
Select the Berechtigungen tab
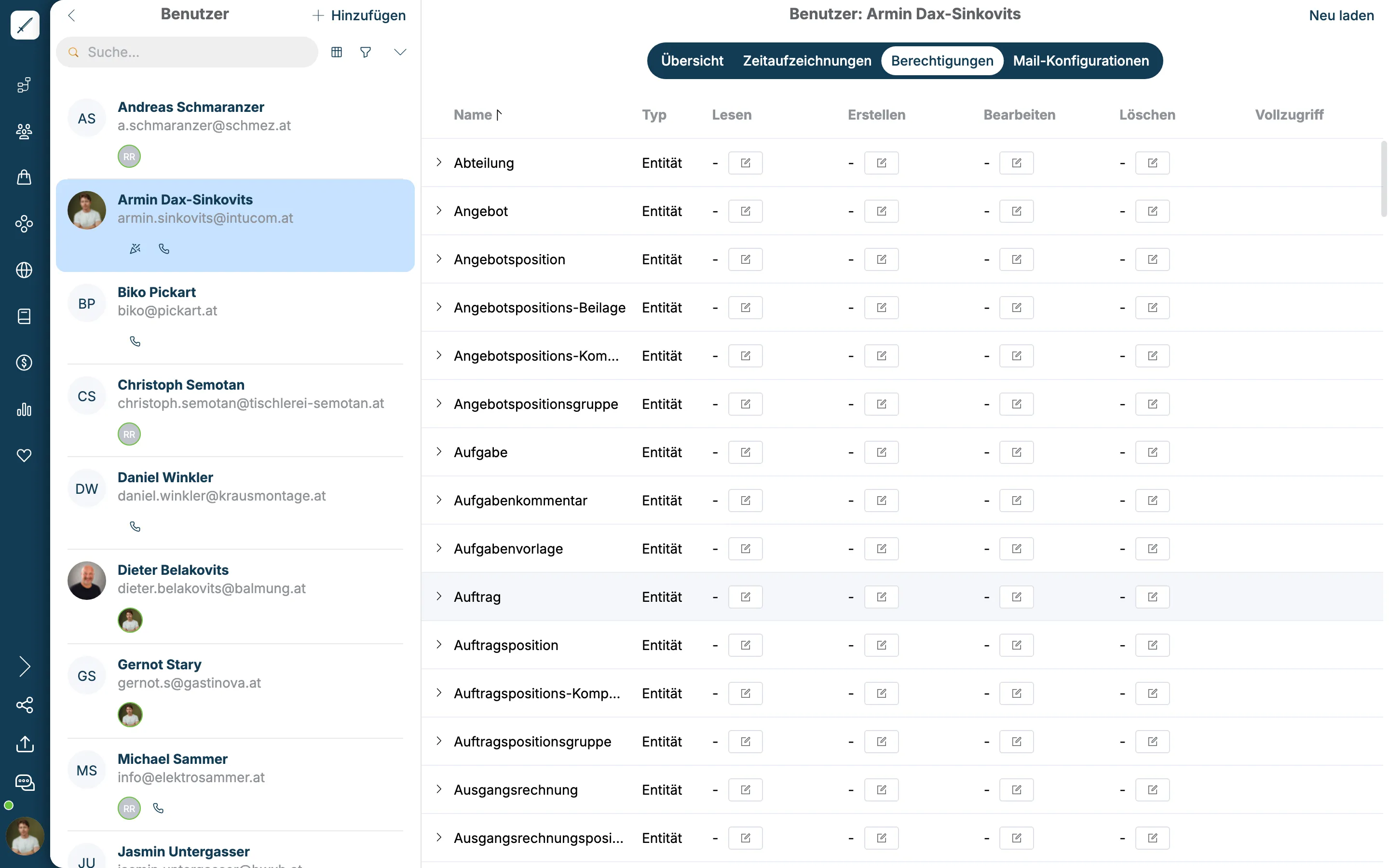pyautogui.click(x=942, y=61)
